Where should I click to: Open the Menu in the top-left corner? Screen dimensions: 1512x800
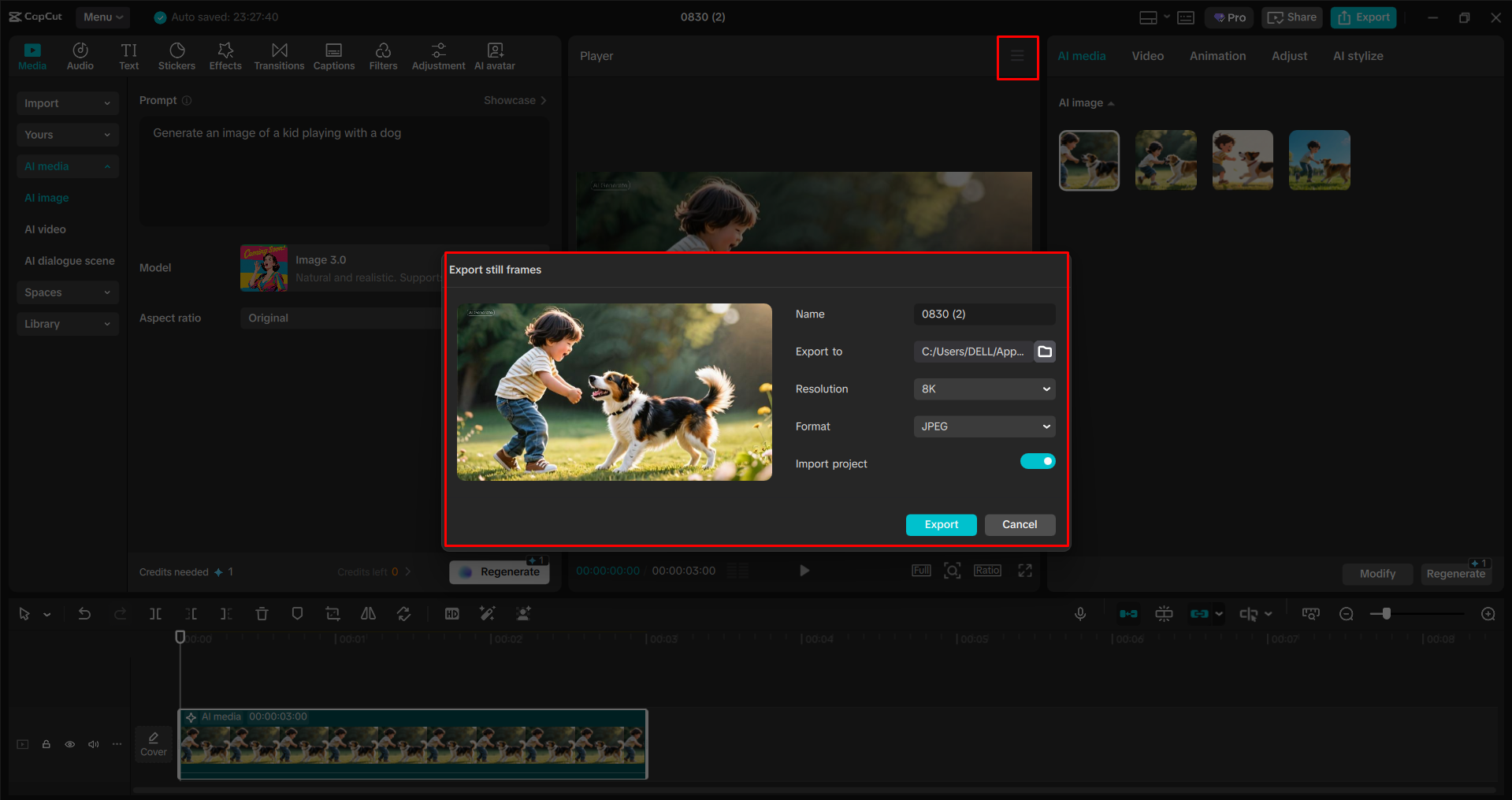(x=102, y=17)
